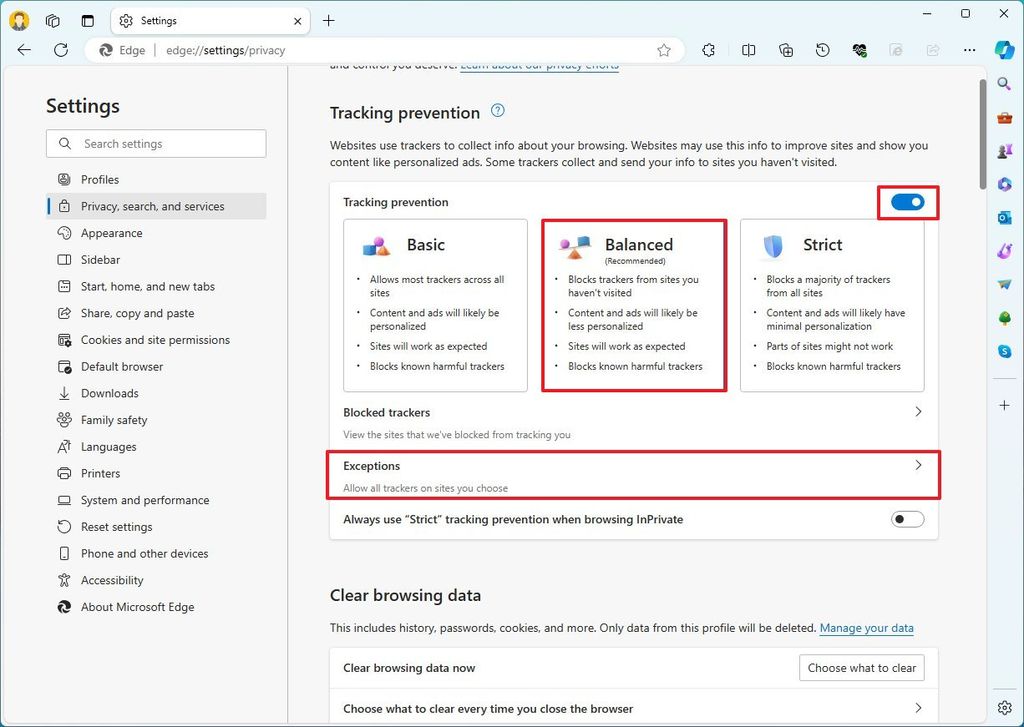Click the Choose what to clear button
The height and width of the screenshot is (727, 1024).
coord(861,667)
